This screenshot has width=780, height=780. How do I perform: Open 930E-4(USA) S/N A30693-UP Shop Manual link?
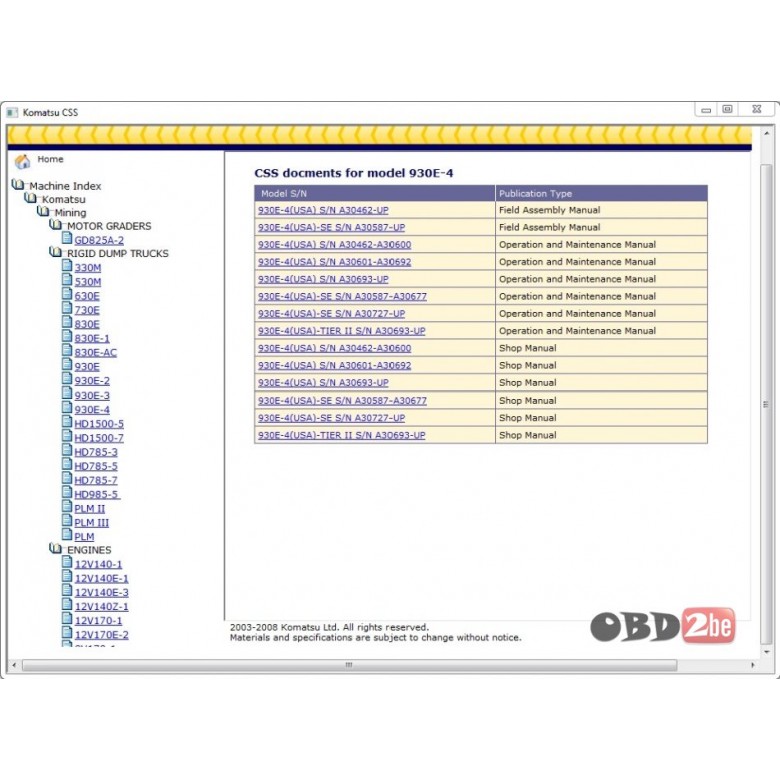(x=323, y=383)
